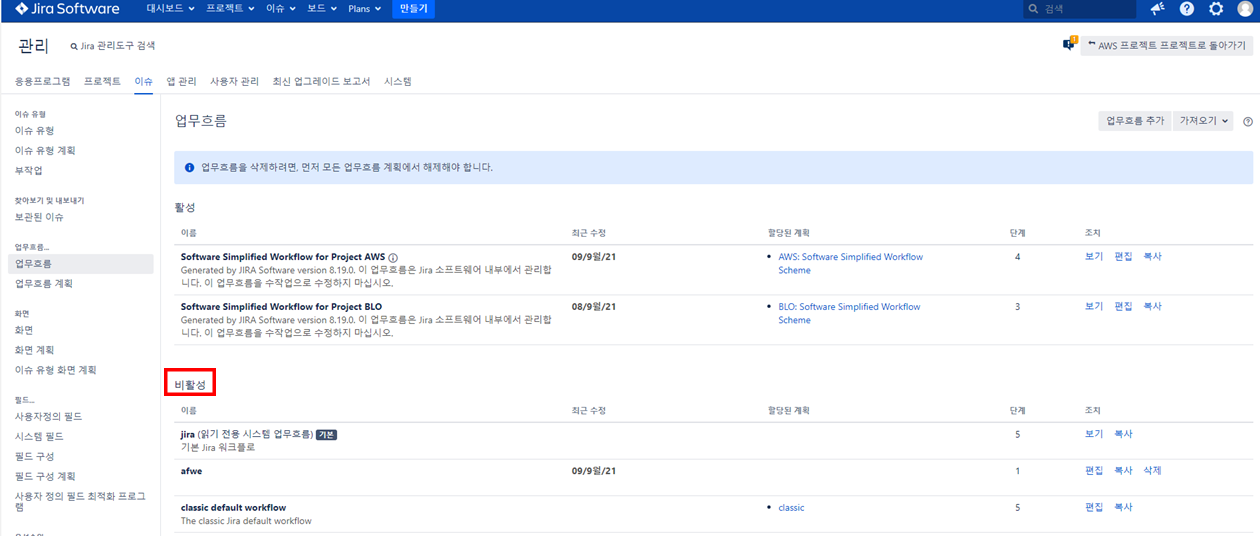Click 편집 for Project BLO workflow
This screenshot has width=1260, height=536.
click(1123, 307)
